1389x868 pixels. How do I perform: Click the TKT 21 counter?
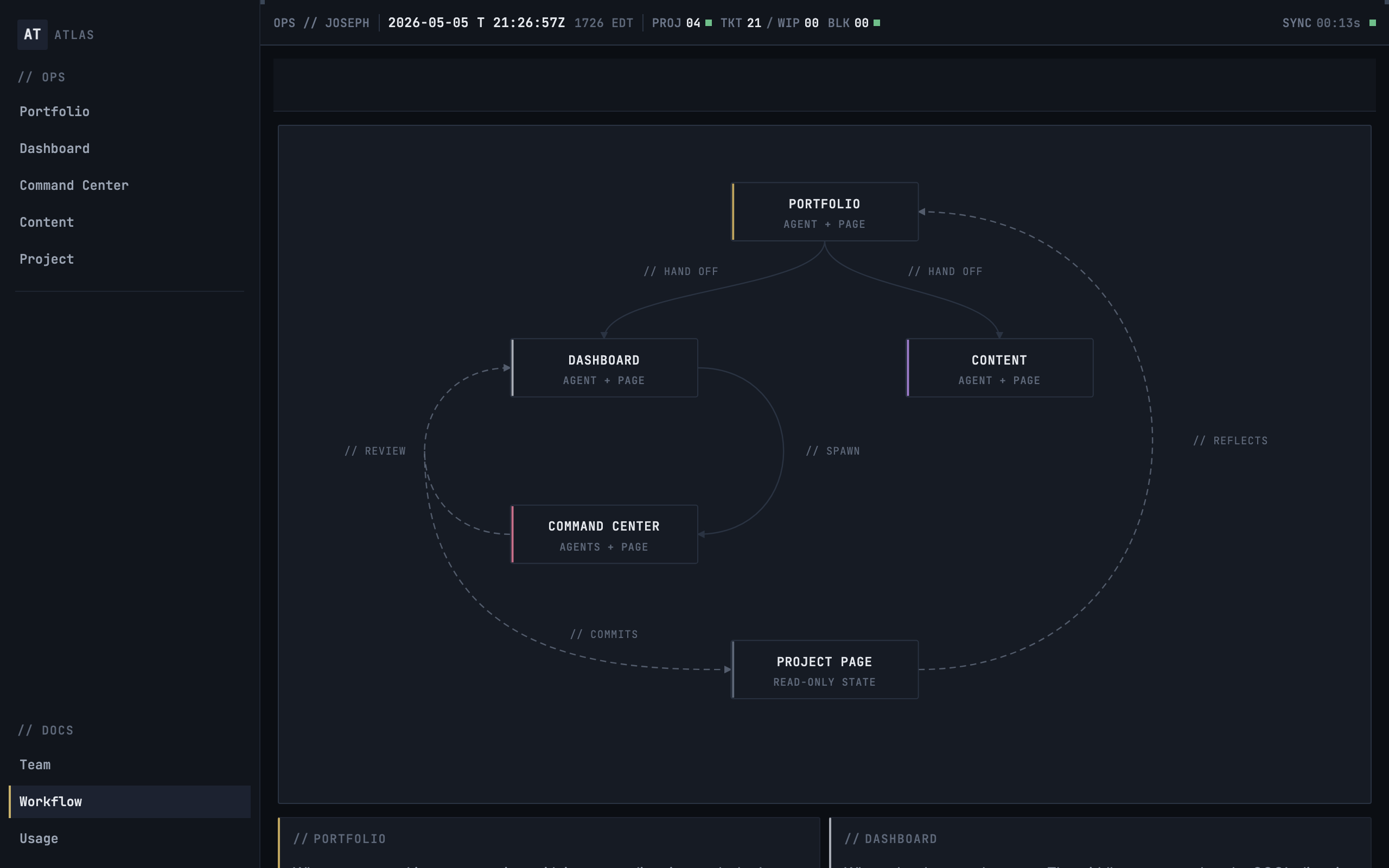coord(741,23)
